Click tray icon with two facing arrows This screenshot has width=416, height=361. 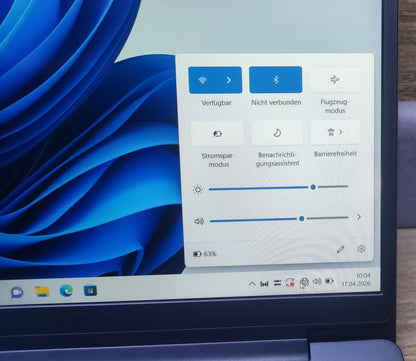(264, 284)
